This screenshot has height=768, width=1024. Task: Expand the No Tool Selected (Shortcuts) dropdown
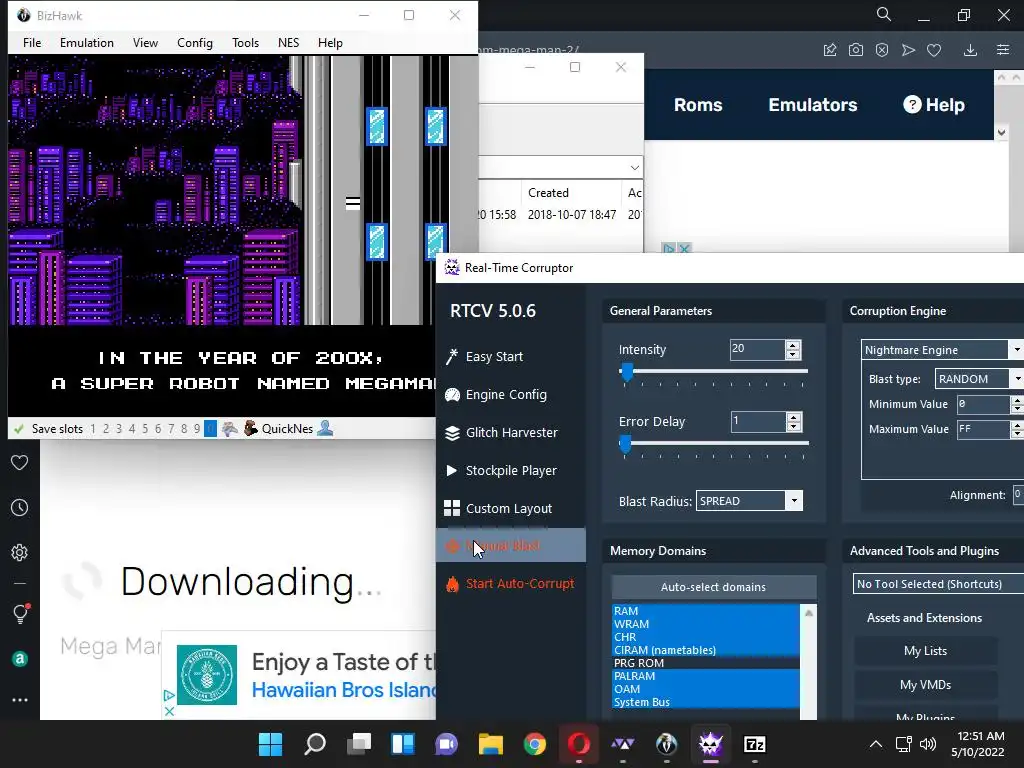pyautogui.click(x=938, y=584)
